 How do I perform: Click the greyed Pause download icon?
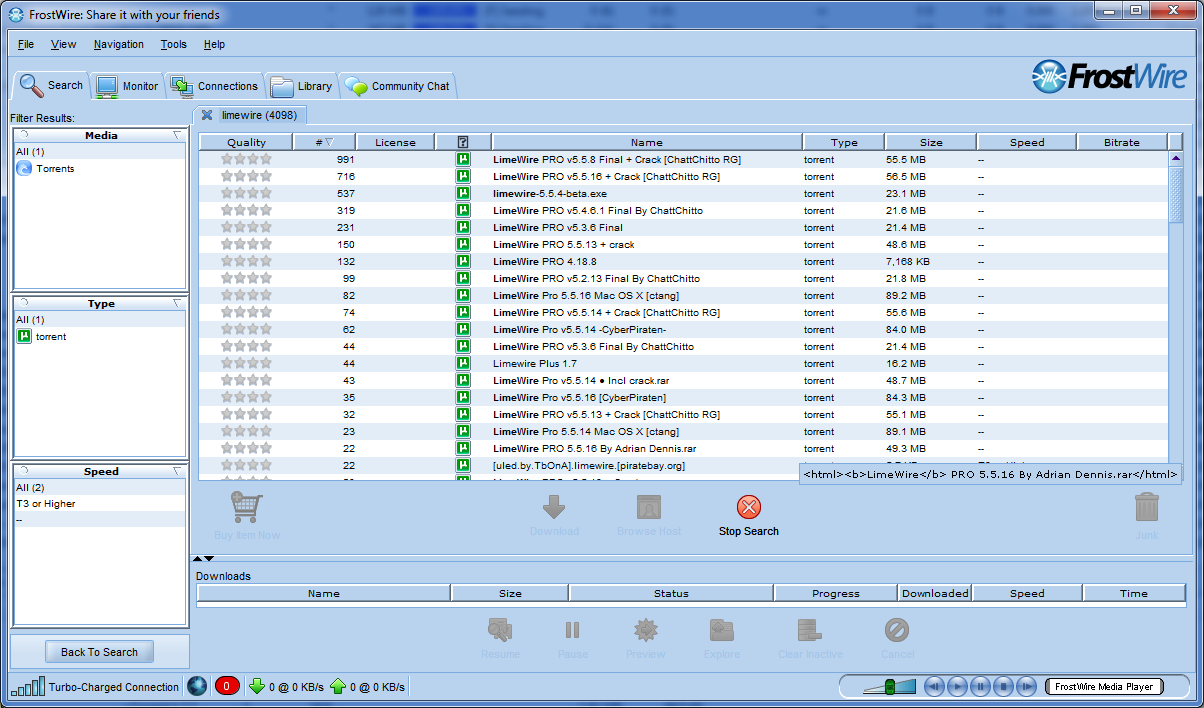tap(572, 630)
